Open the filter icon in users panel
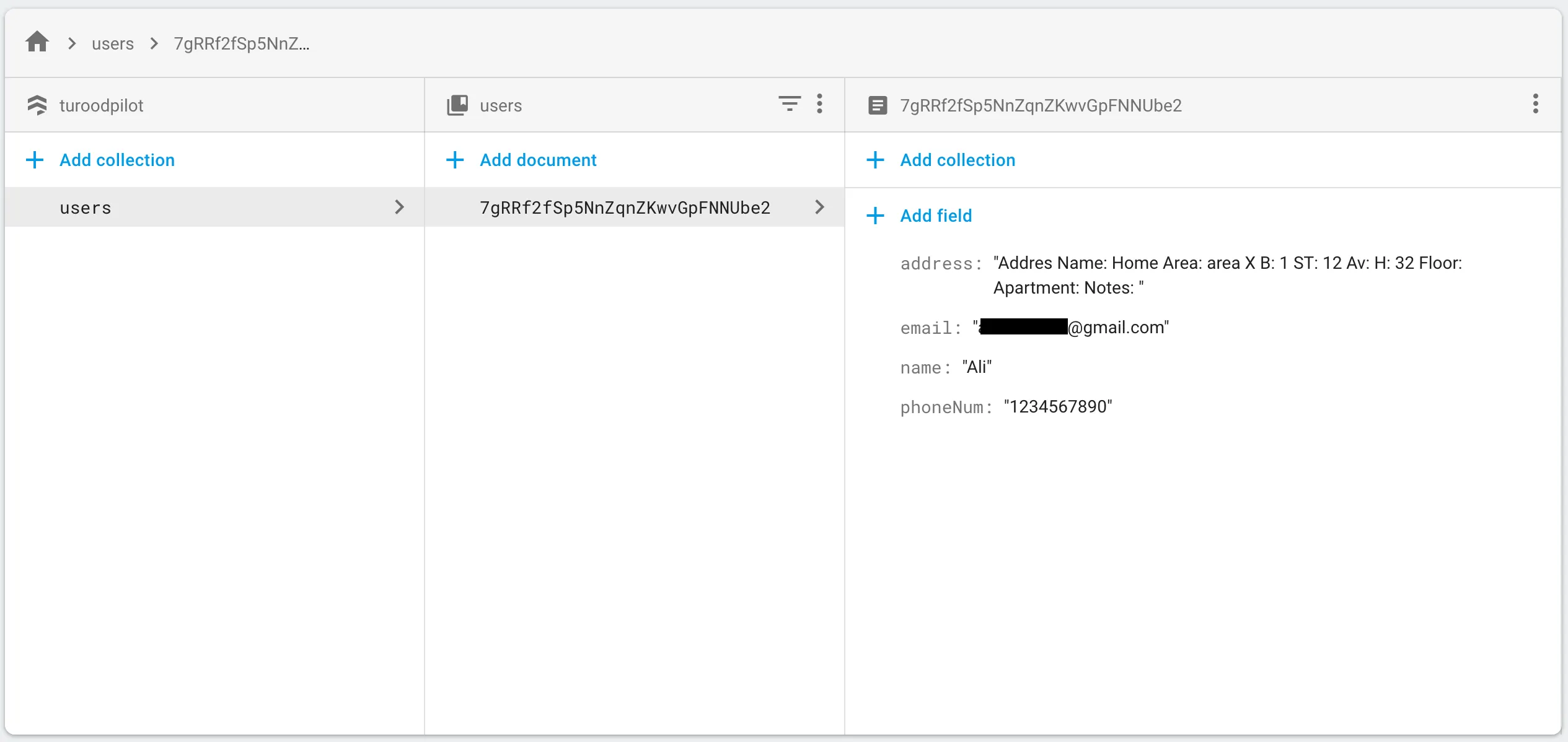1568x742 pixels. pos(789,103)
